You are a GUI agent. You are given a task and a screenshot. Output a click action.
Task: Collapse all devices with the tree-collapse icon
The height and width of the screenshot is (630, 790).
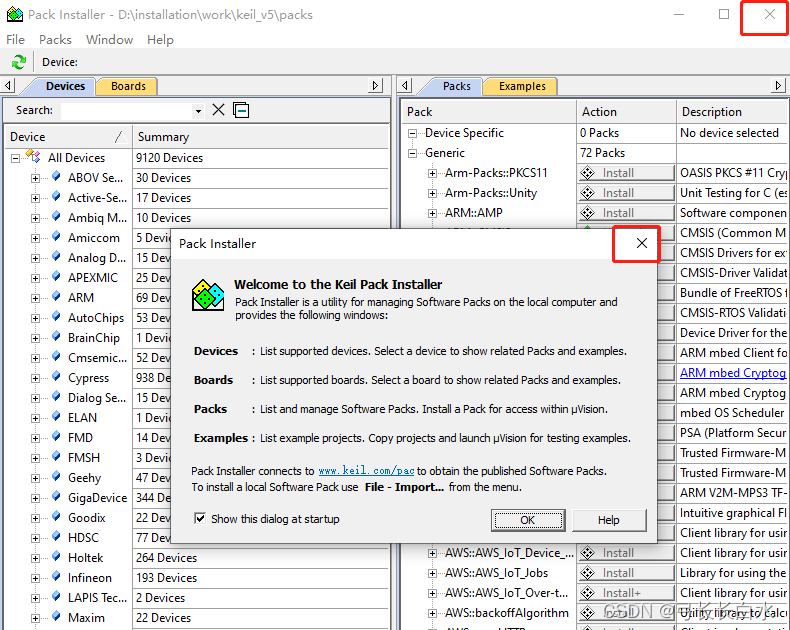tap(241, 110)
